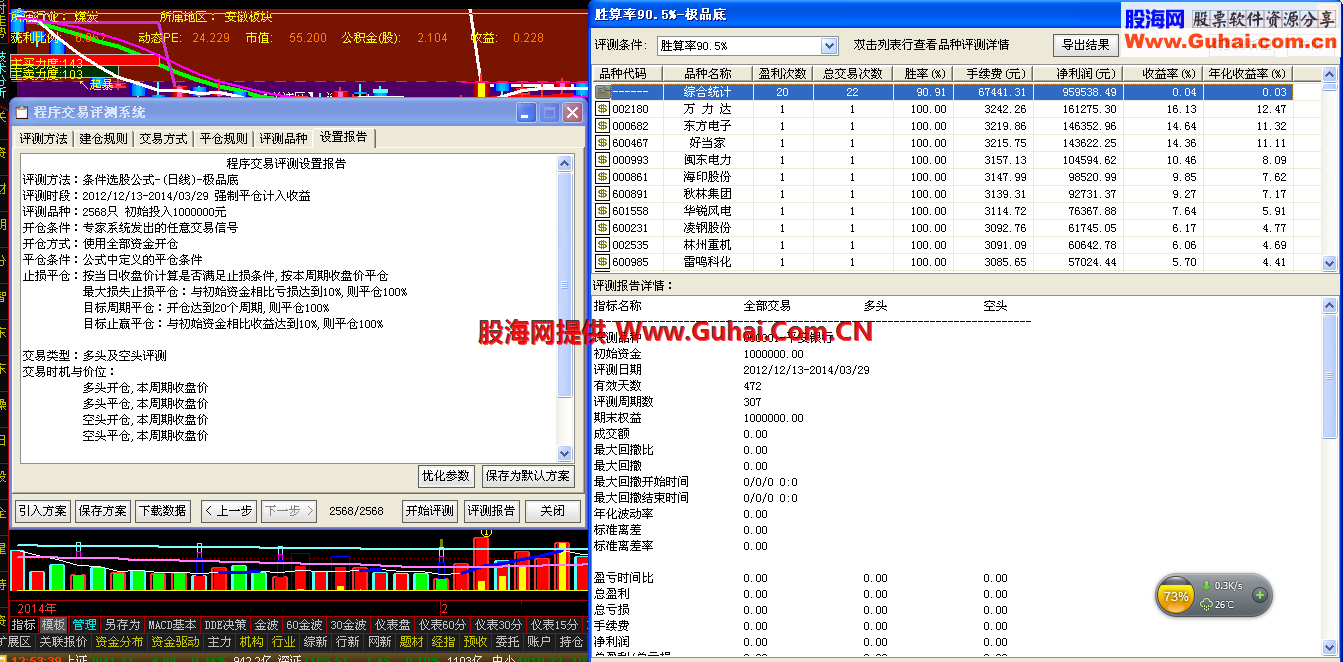Sort by the 年化收益率(%) column header
This screenshot has width=1343, height=662.
[1250, 74]
